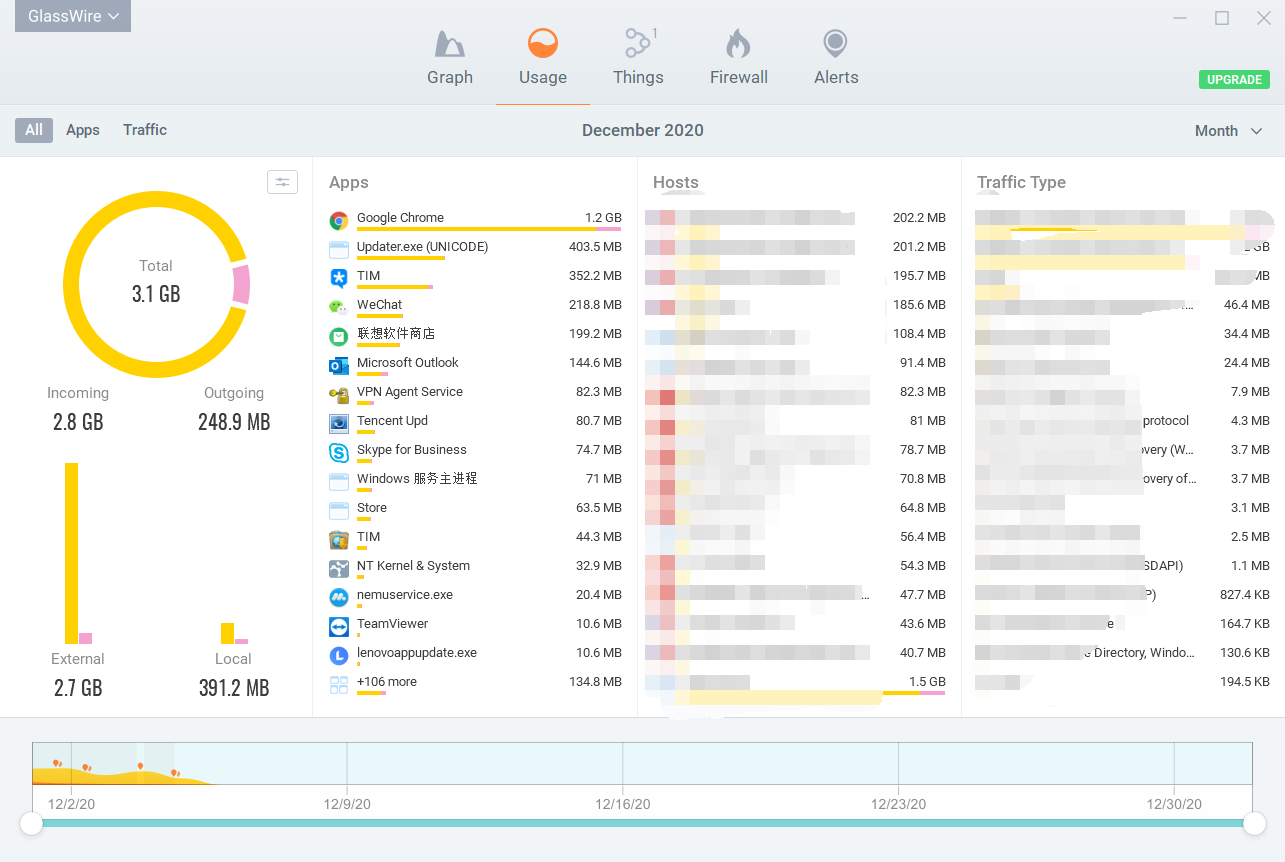Click the first alert marker on the timeline
The width and height of the screenshot is (1285, 862).
click(57, 763)
